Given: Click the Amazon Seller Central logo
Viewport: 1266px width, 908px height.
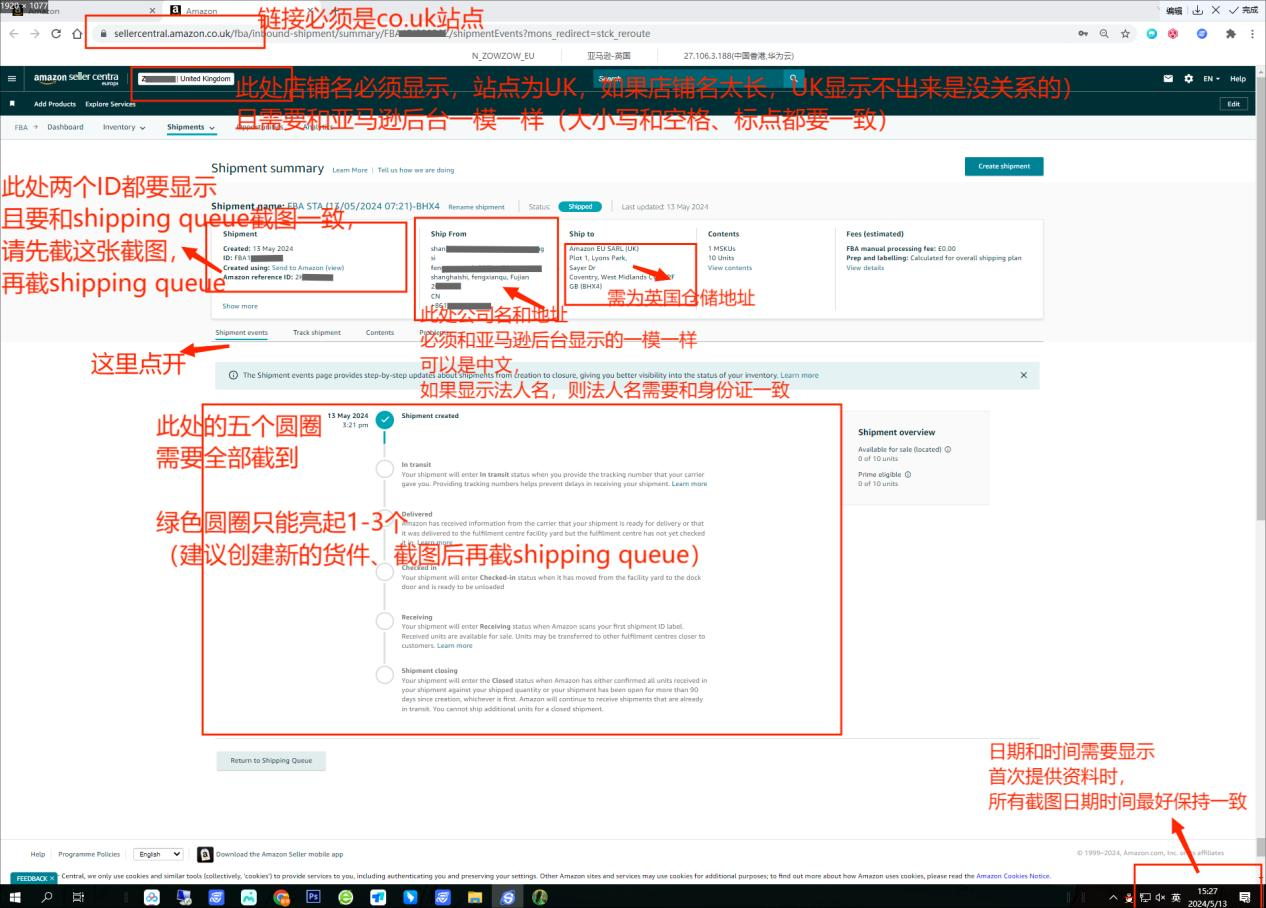Looking at the screenshot, I should [76, 78].
